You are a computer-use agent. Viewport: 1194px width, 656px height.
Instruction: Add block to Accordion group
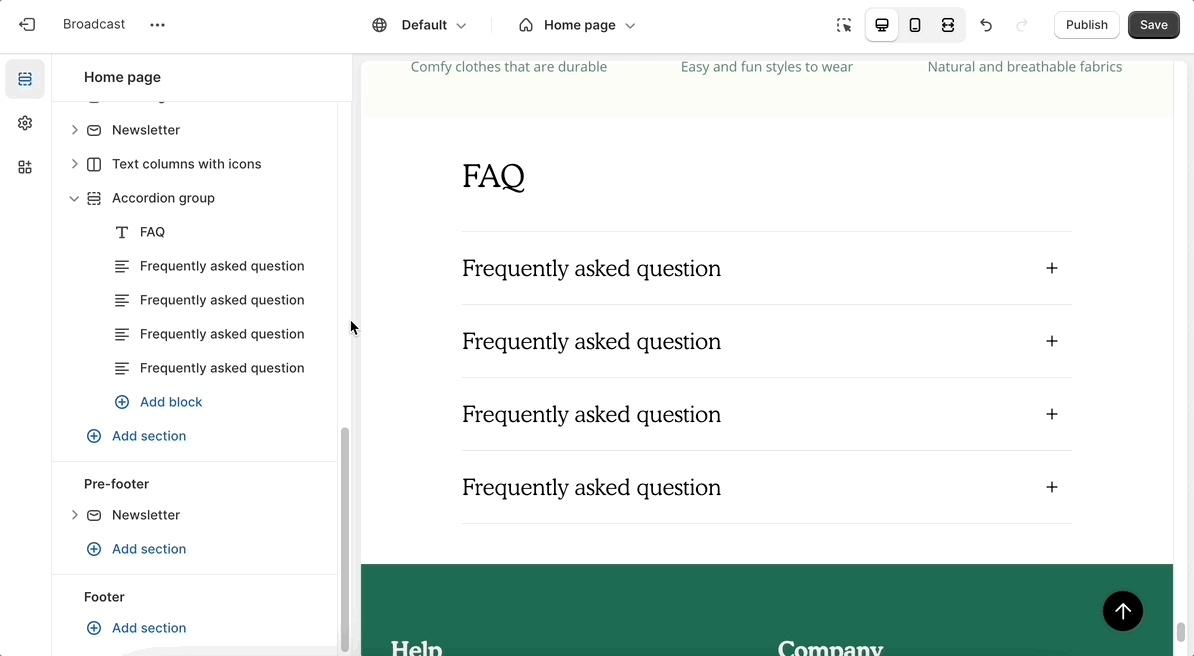point(170,402)
